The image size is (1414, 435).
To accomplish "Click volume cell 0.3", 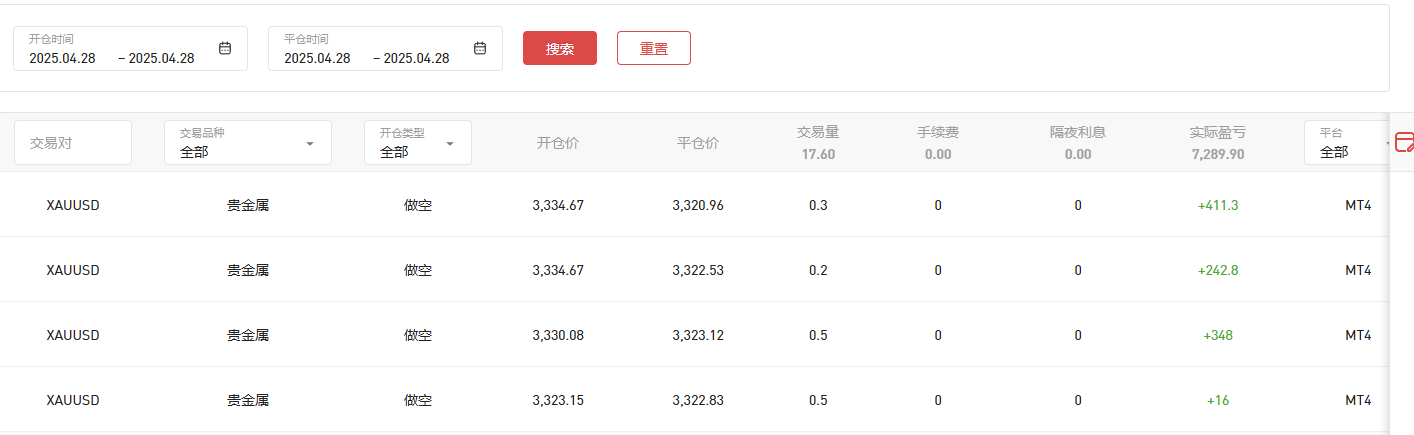I will pyautogui.click(x=818, y=205).
